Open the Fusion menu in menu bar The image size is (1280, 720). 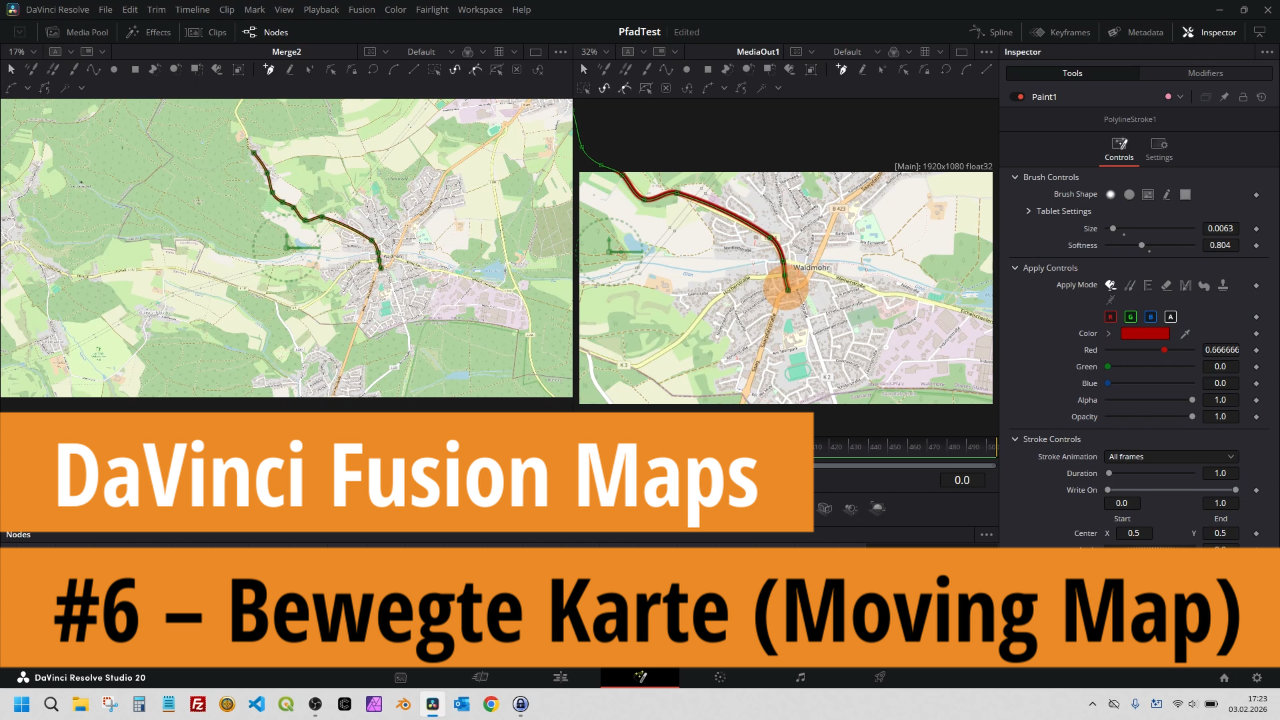361,9
